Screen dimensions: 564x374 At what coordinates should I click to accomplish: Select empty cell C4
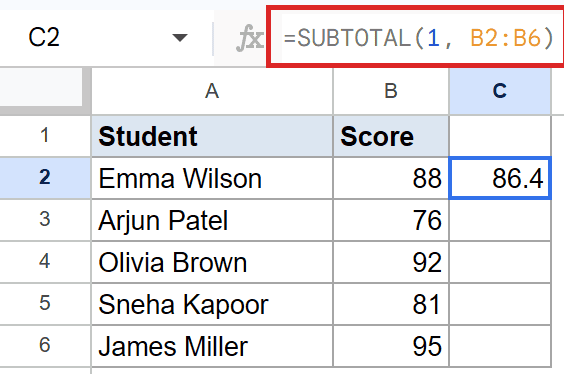500,262
